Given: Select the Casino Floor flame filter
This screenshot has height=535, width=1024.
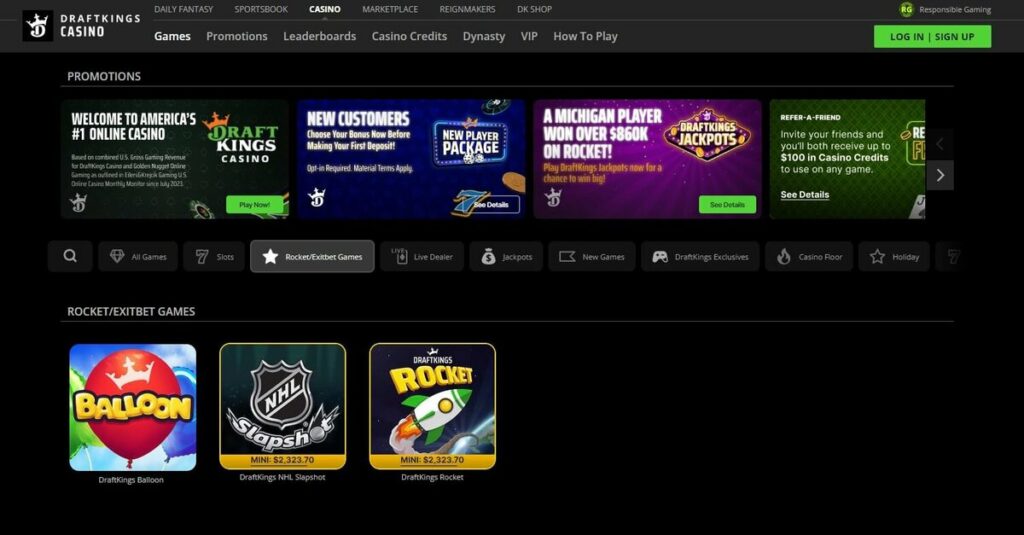Looking at the screenshot, I should (x=809, y=256).
